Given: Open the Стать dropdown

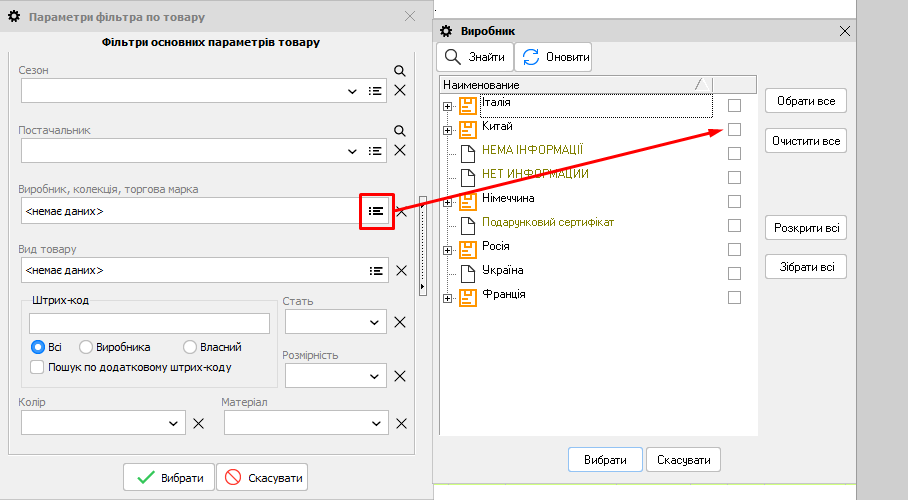Looking at the screenshot, I should tap(376, 322).
